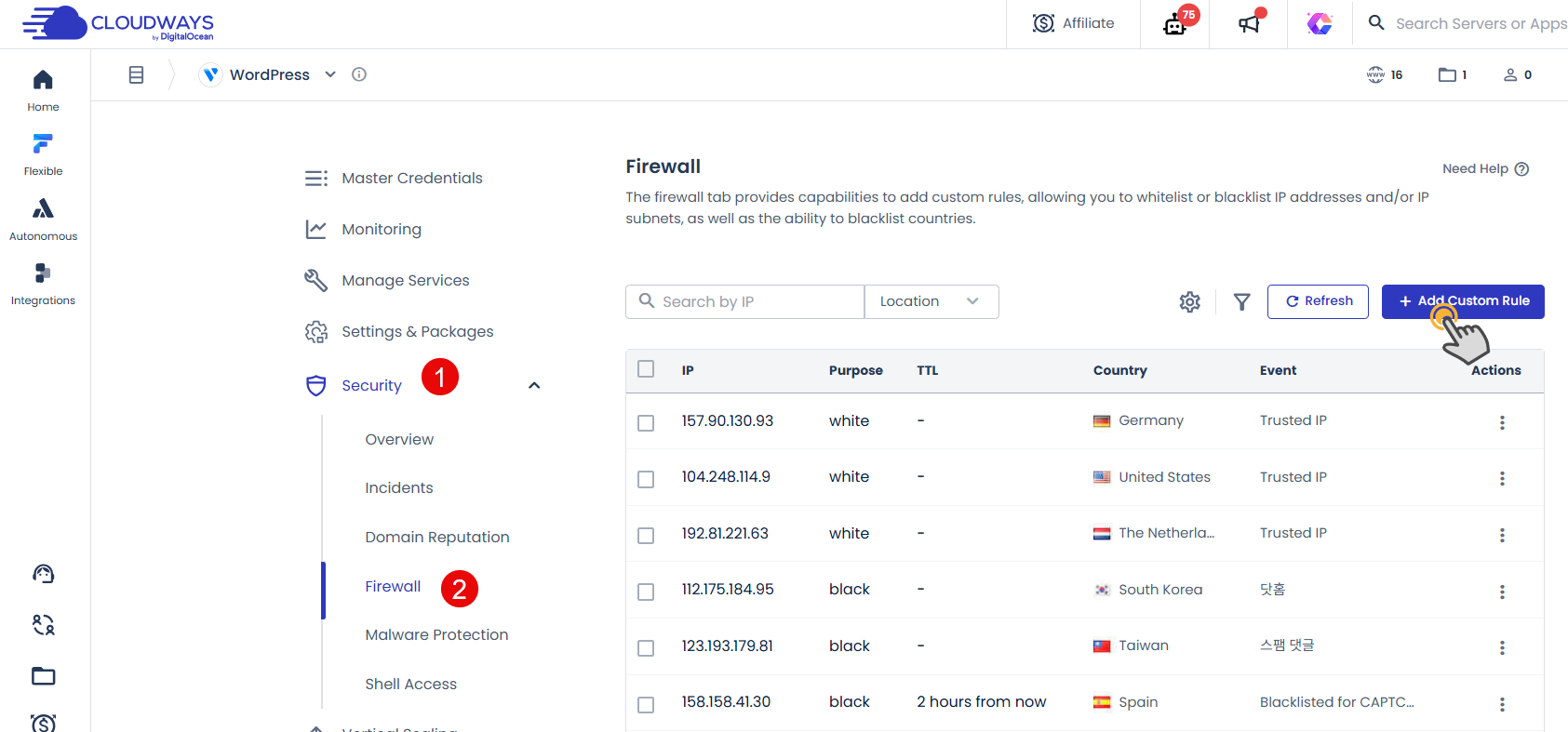Go to Security Overview
1568x732 pixels.
click(399, 440)
